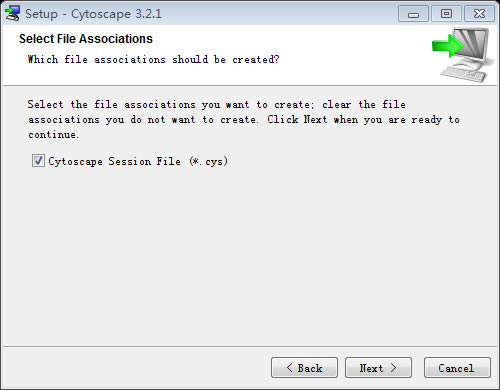Click 'Which file associations should be created?' subtitle
Image resolution: width=500 pixels, height=390 pixels.
[x=153, y=59]
